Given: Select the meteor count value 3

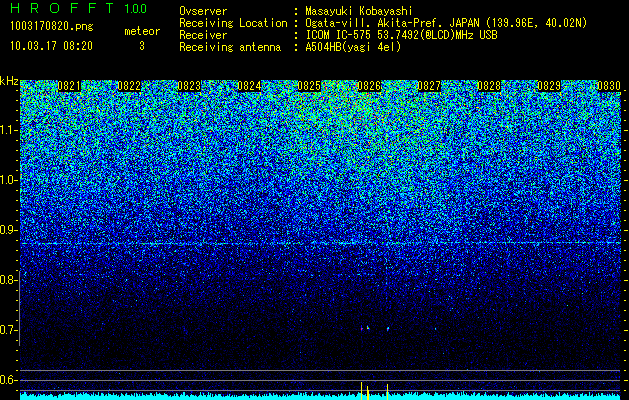Looking at the screenshot, I should tap(142, 46).
